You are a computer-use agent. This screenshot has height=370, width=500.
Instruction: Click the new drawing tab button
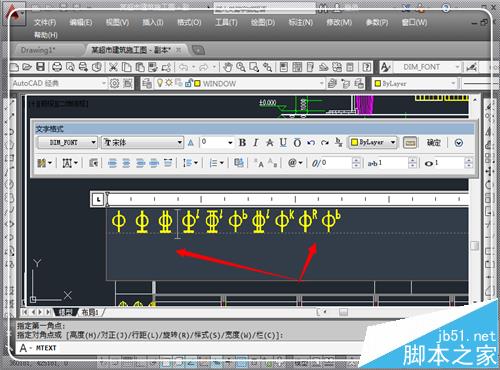click(198, 50)
